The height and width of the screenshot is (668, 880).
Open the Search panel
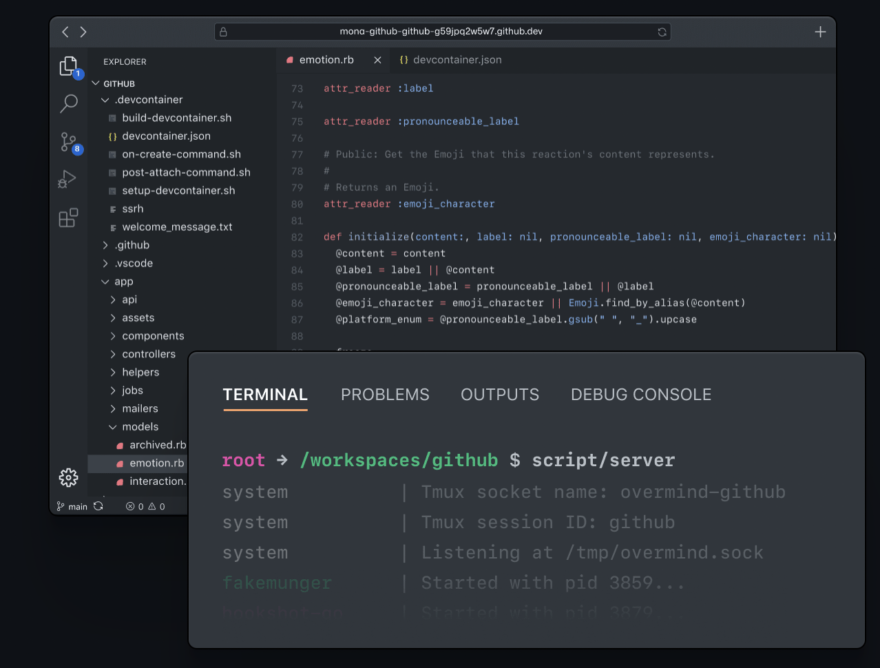70,103
